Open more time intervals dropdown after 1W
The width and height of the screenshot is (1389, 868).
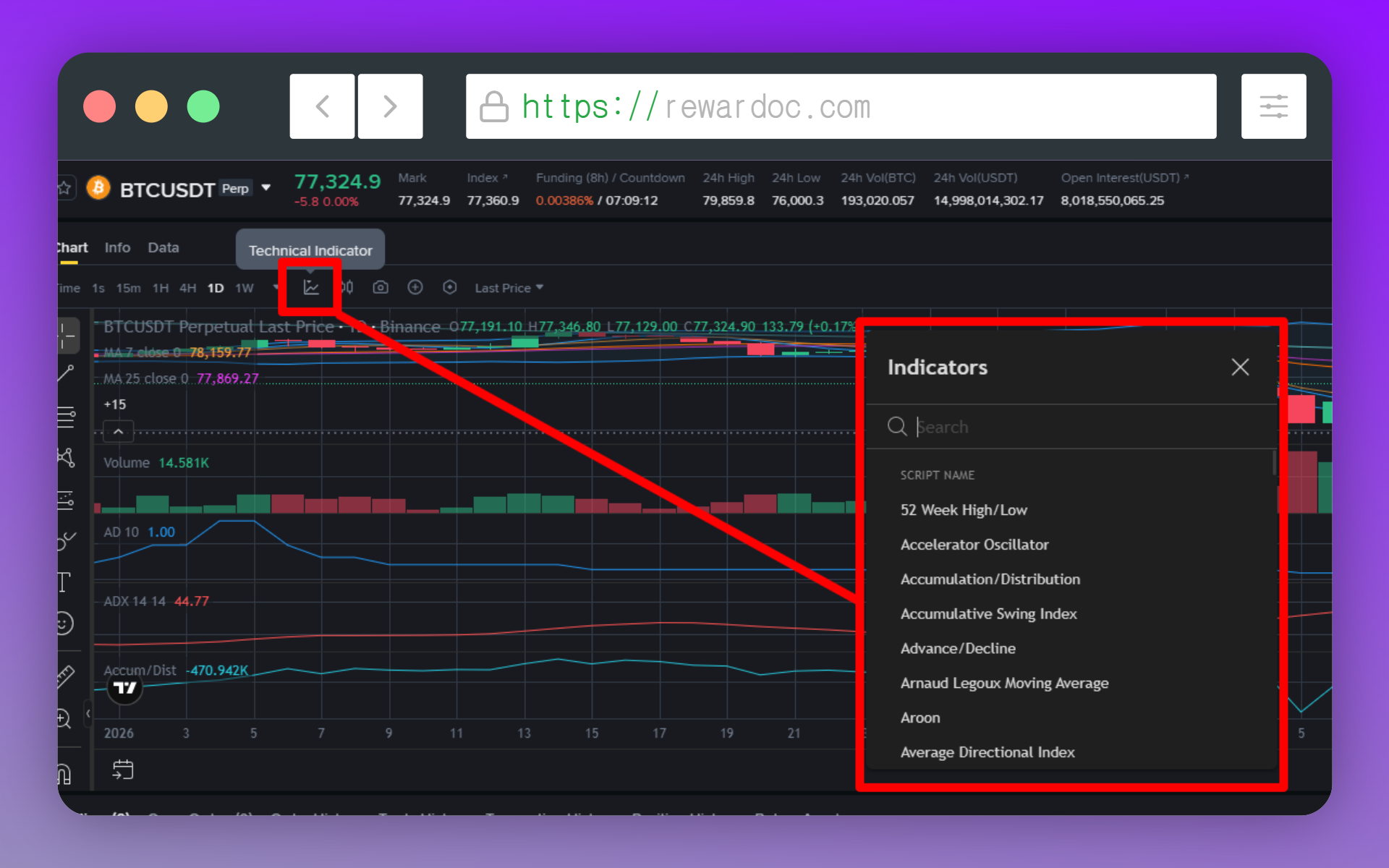click(275, 287)
